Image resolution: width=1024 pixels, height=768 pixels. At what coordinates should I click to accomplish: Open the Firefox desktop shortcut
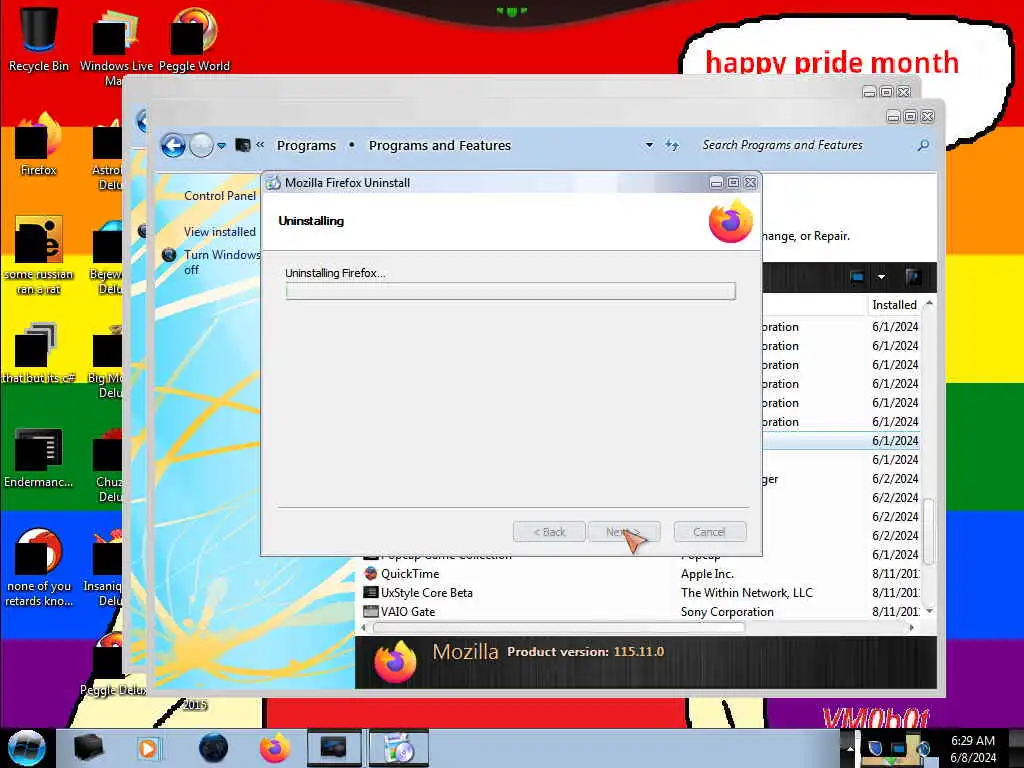tap(39, 145)
